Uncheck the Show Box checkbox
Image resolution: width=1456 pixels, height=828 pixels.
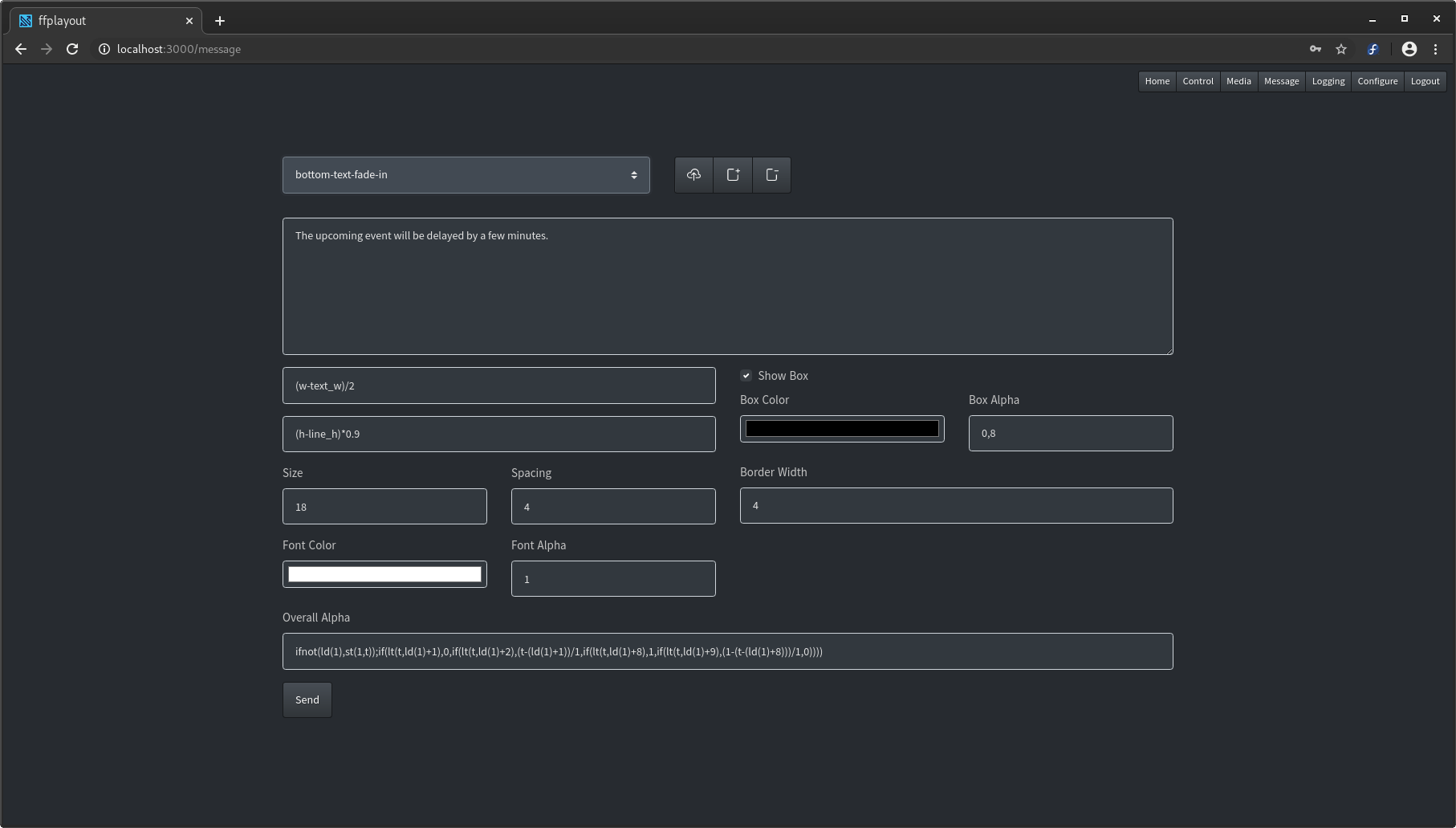pos(746,376)
